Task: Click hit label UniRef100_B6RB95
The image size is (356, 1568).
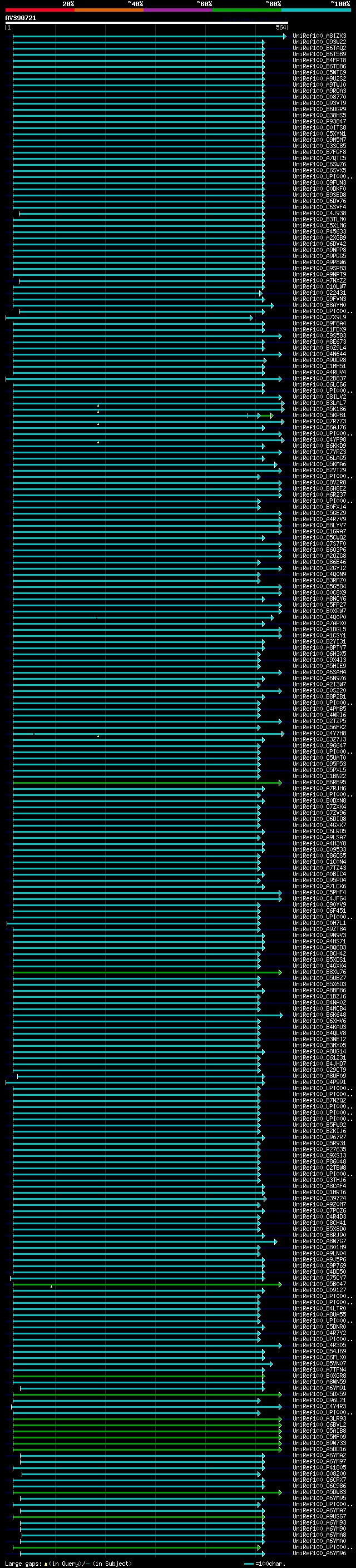Action: pos(319,782)
